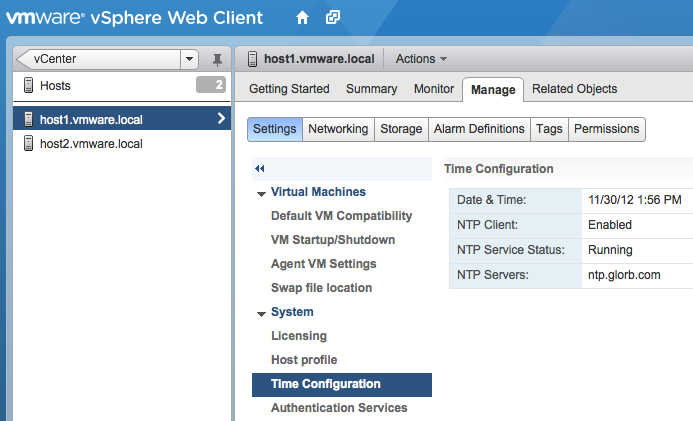
Task: Select Authentication Services in settings list
Action: coord(339,408)
